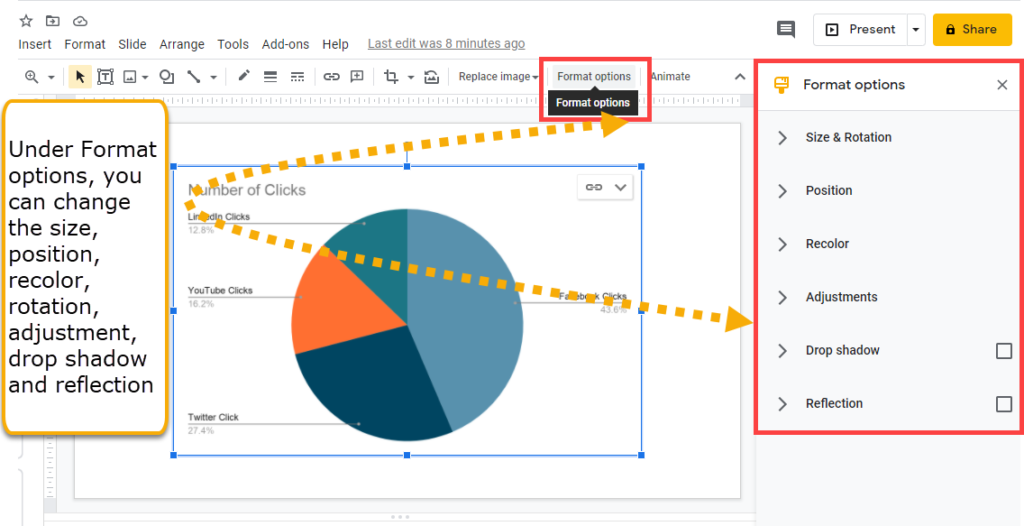The image size is (1024, 526).
Task: Open comment history speech bubble icon
Action: (786, 29)
